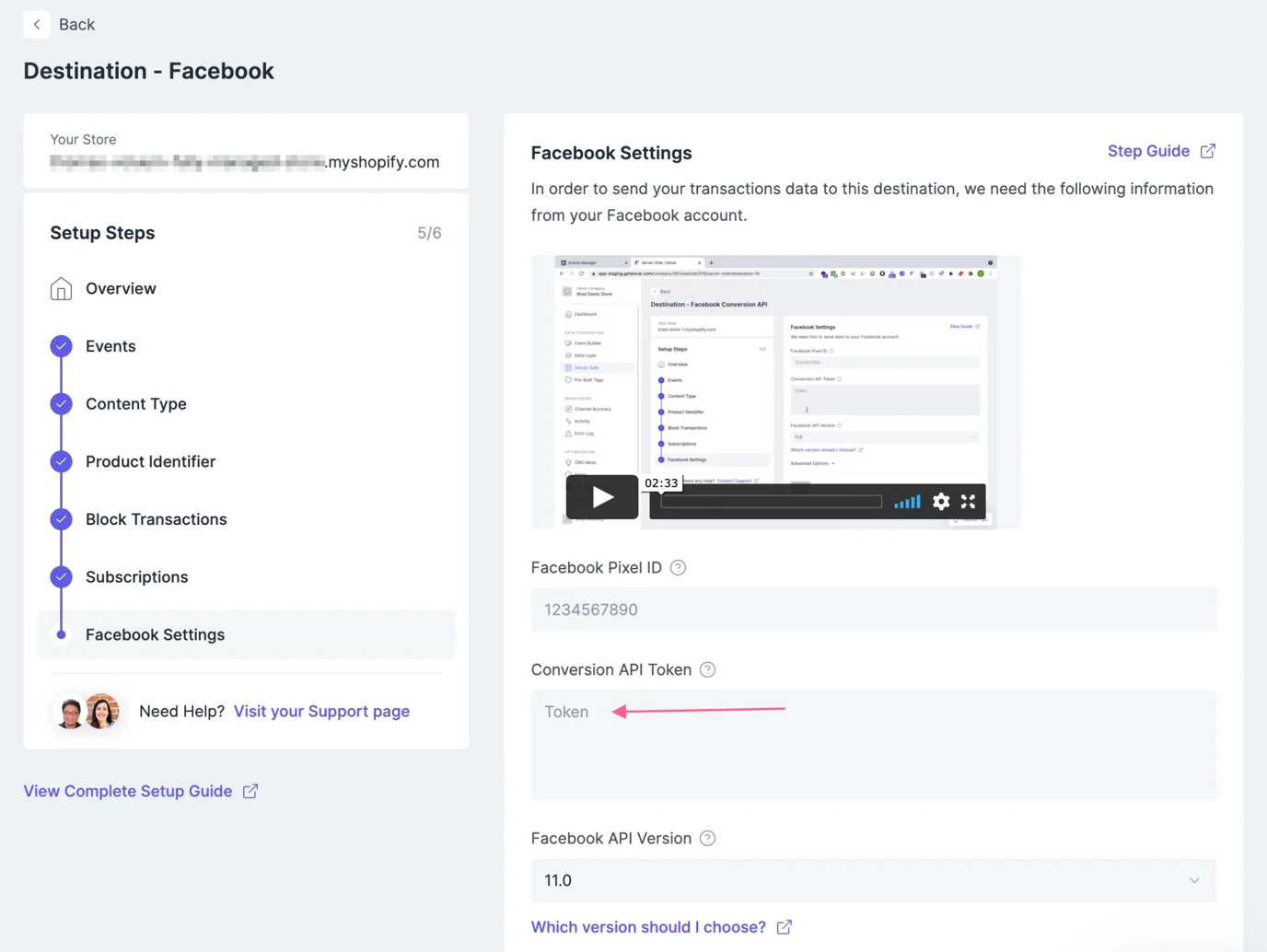Click the Subscriptions checkmark icon
1267x952 pixels.
click(x=61, y=577)
